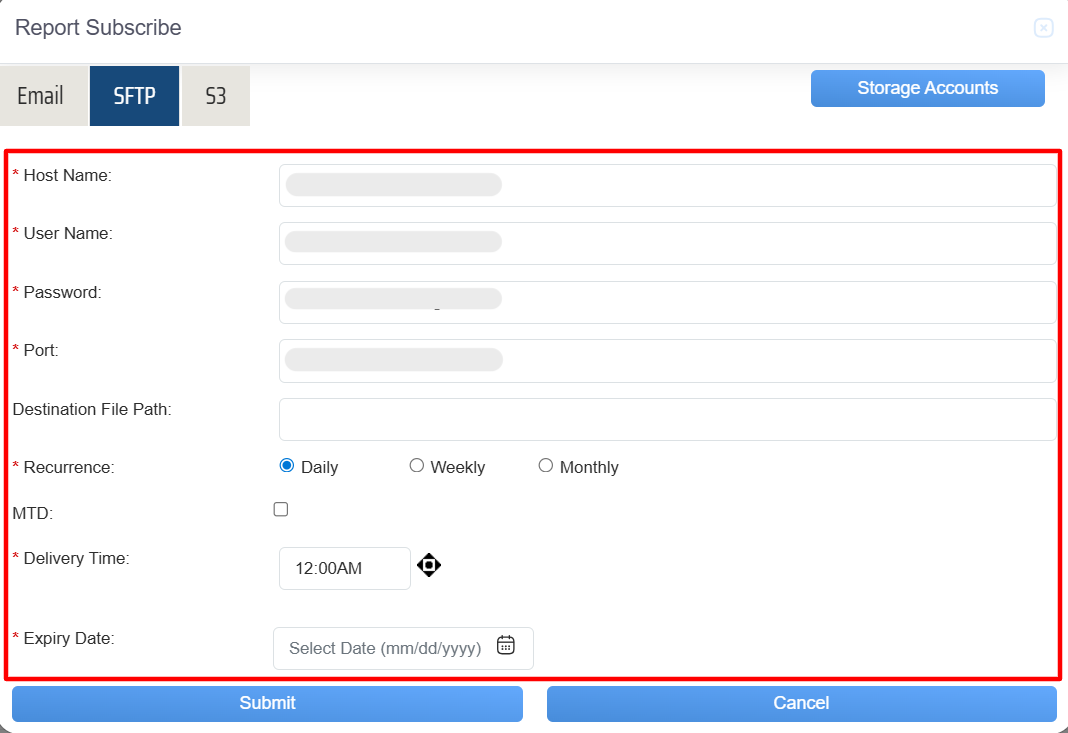Open the Expiry Date calendar icon
The width and height of the screenshot is (1068, 733).
tap(506, 645)
